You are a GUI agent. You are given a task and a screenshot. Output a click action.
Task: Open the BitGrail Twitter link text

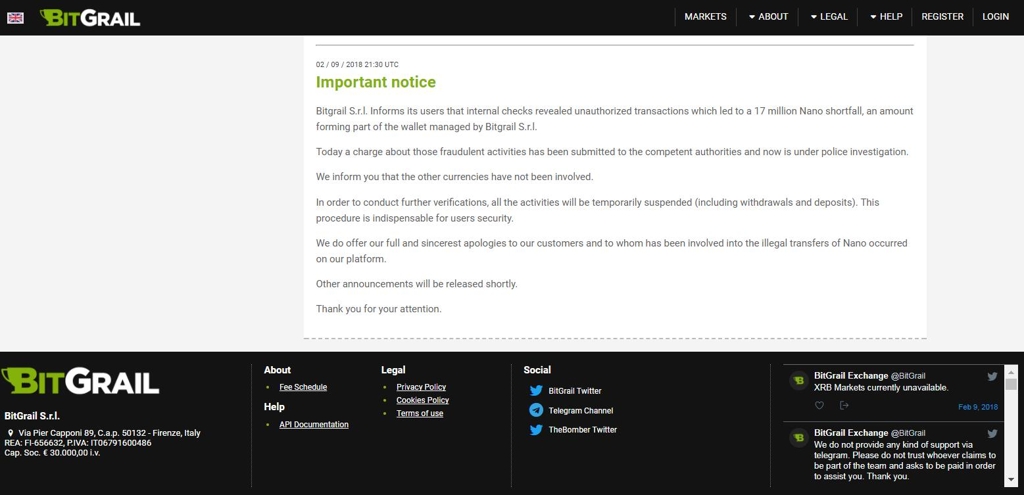tap(575, 391)
